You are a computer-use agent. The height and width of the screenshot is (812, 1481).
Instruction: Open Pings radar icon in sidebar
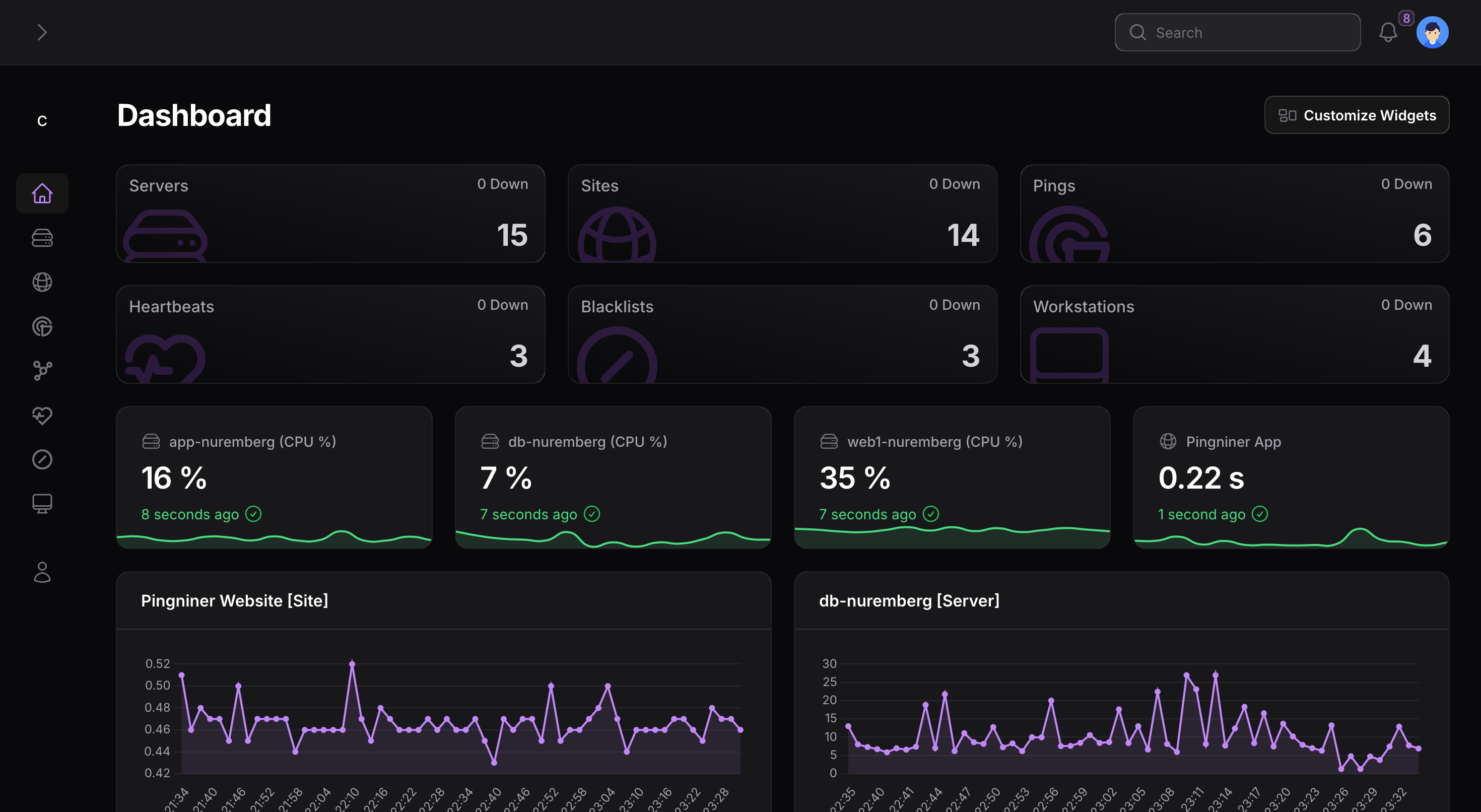[42, 326]
